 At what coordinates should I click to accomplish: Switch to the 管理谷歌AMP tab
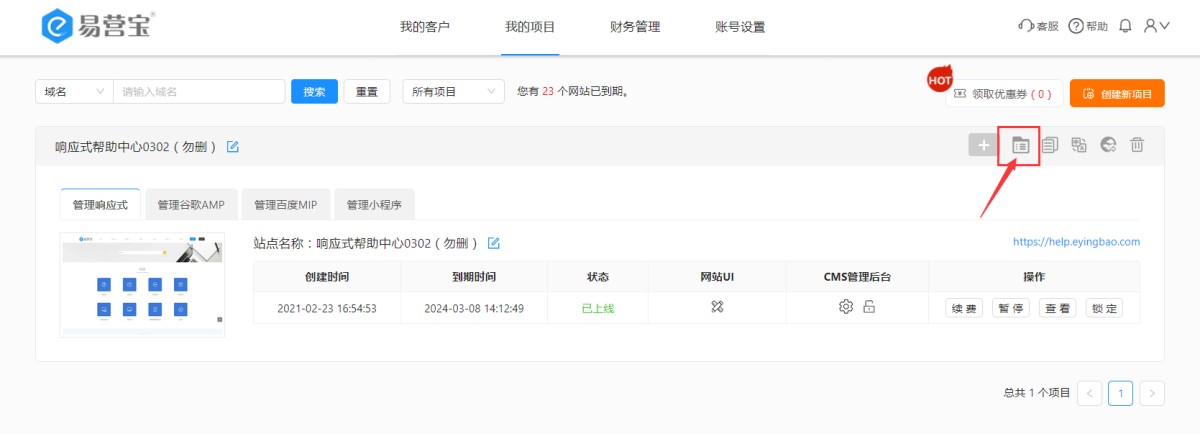pyautogui.click(x=191, y=205)
